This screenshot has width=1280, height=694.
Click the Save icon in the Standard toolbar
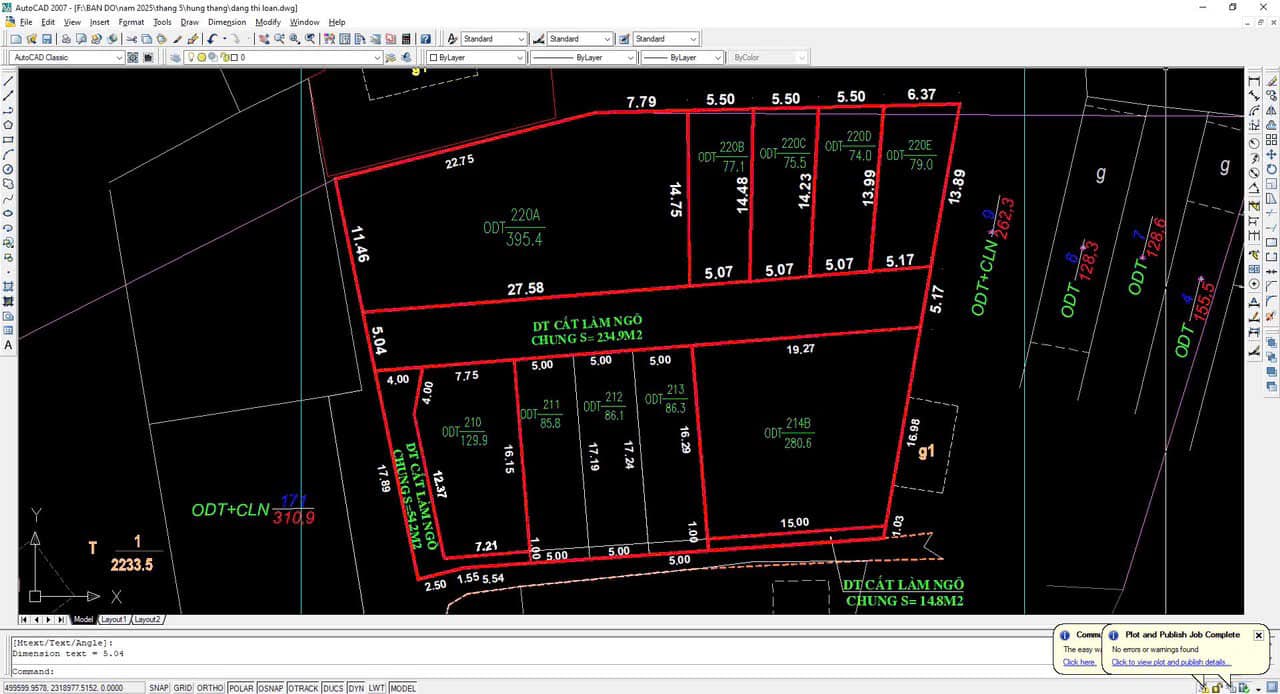coord(46,38)
